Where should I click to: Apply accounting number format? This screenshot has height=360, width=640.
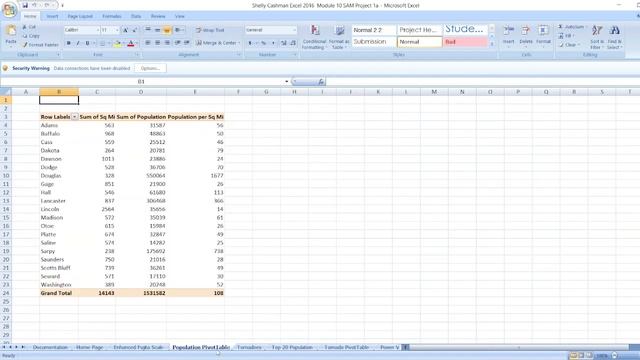click(250, 43)
